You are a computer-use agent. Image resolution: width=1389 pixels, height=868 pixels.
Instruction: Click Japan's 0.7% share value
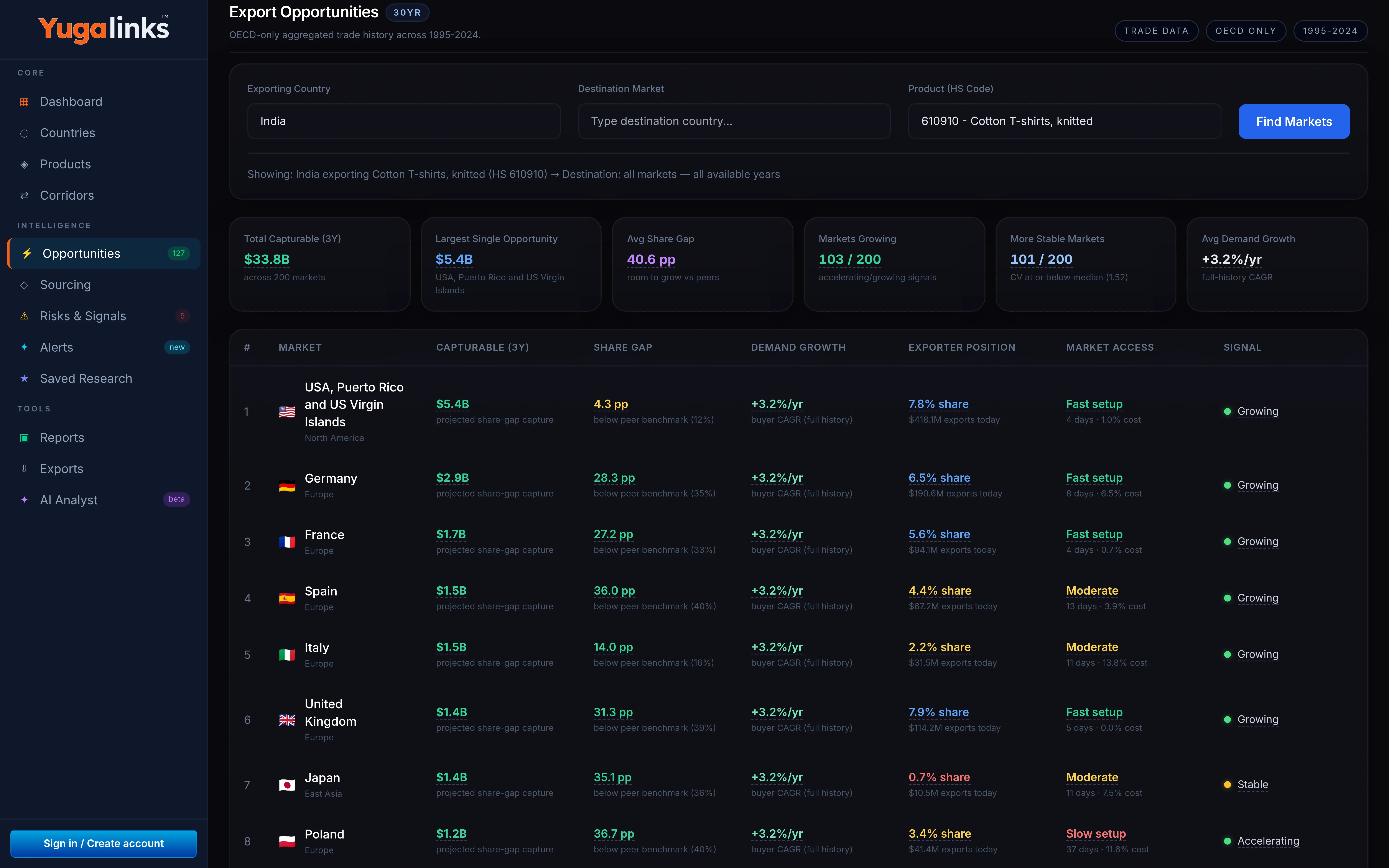coord(939,777)
